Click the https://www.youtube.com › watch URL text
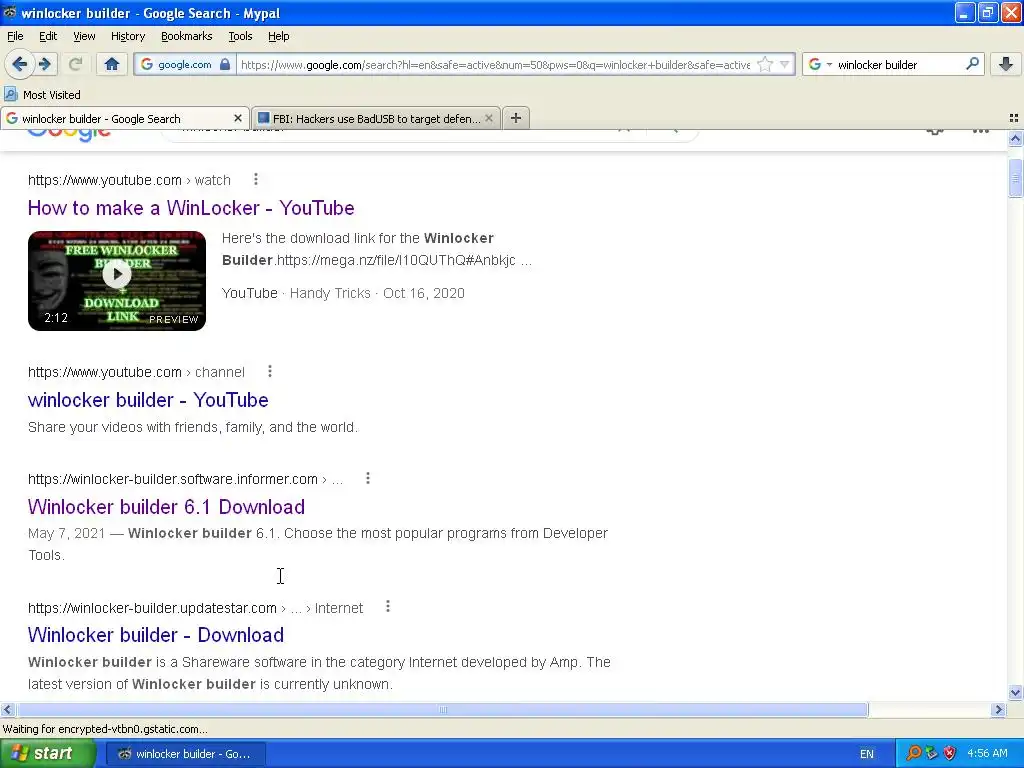The height and width of the screenshot is (768, 1024). coord(129,180)
